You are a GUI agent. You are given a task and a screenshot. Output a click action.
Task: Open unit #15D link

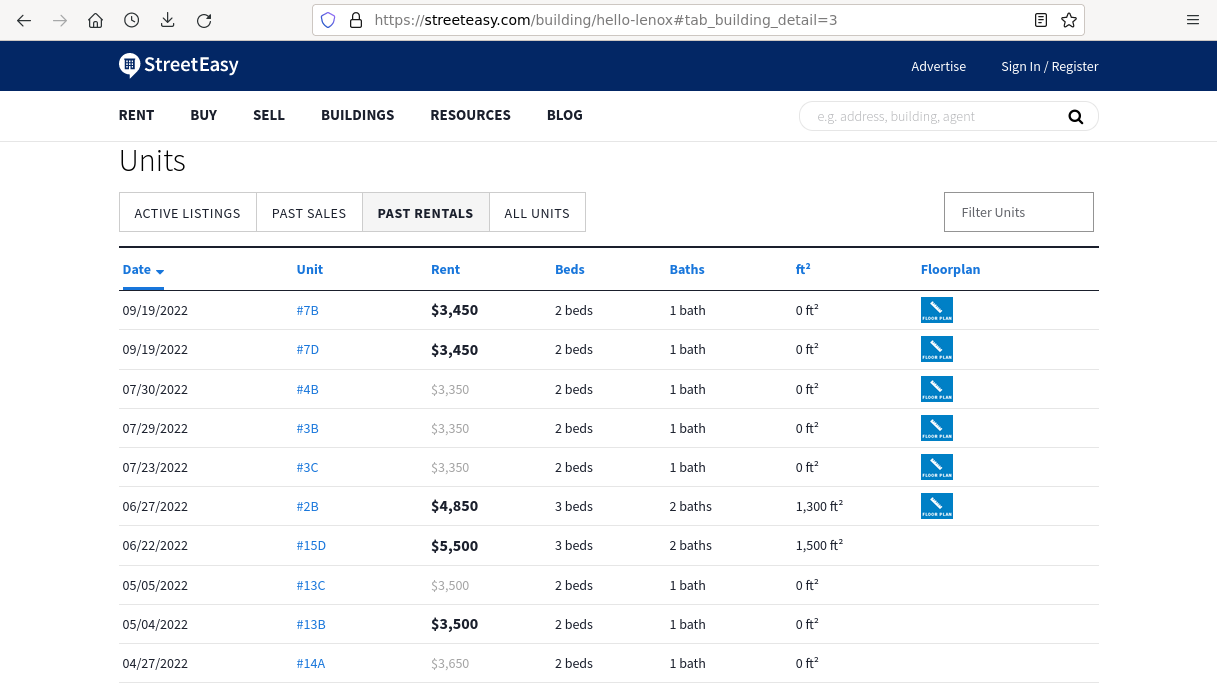click(311, 546)
